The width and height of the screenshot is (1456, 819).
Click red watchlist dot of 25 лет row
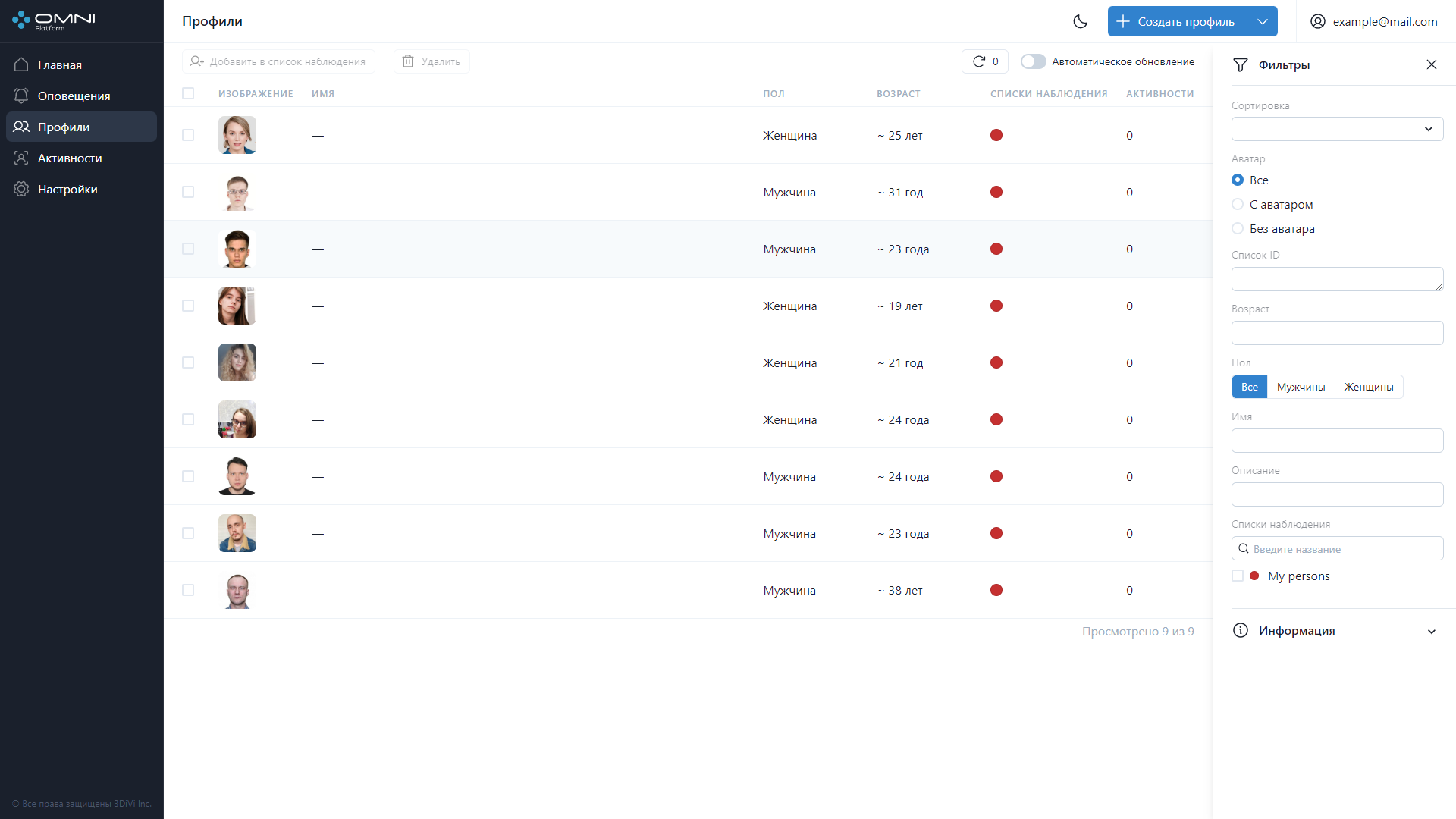(996, 135)
